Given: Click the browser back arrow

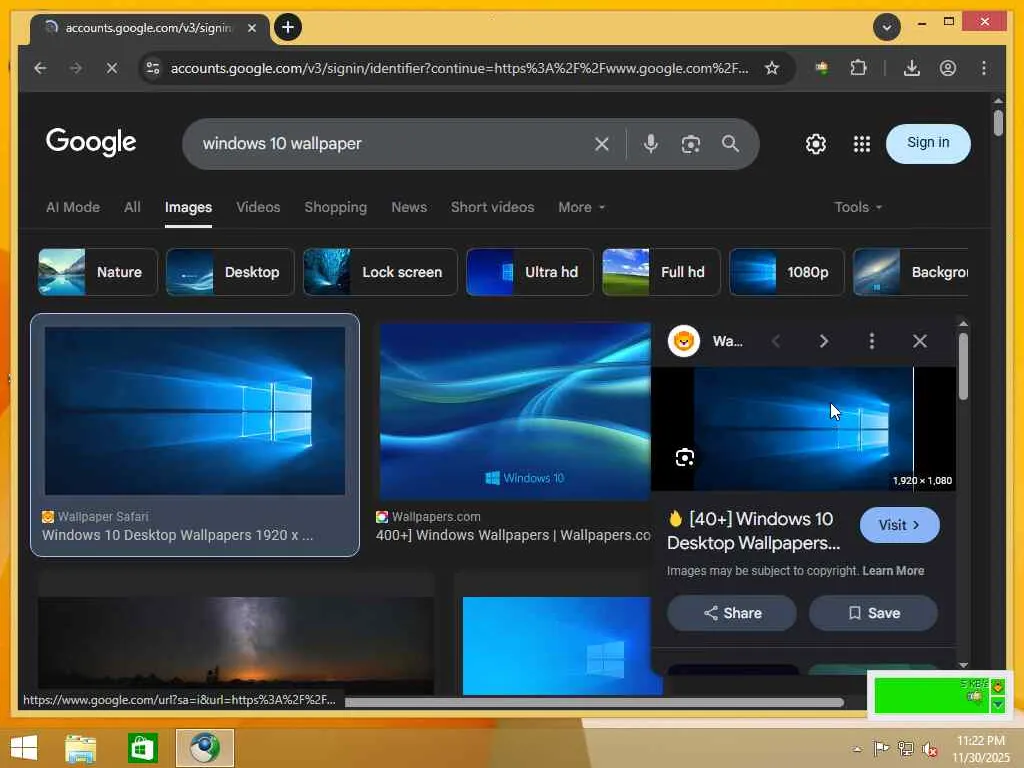Looking at the screenshot, I should point(40,68).
